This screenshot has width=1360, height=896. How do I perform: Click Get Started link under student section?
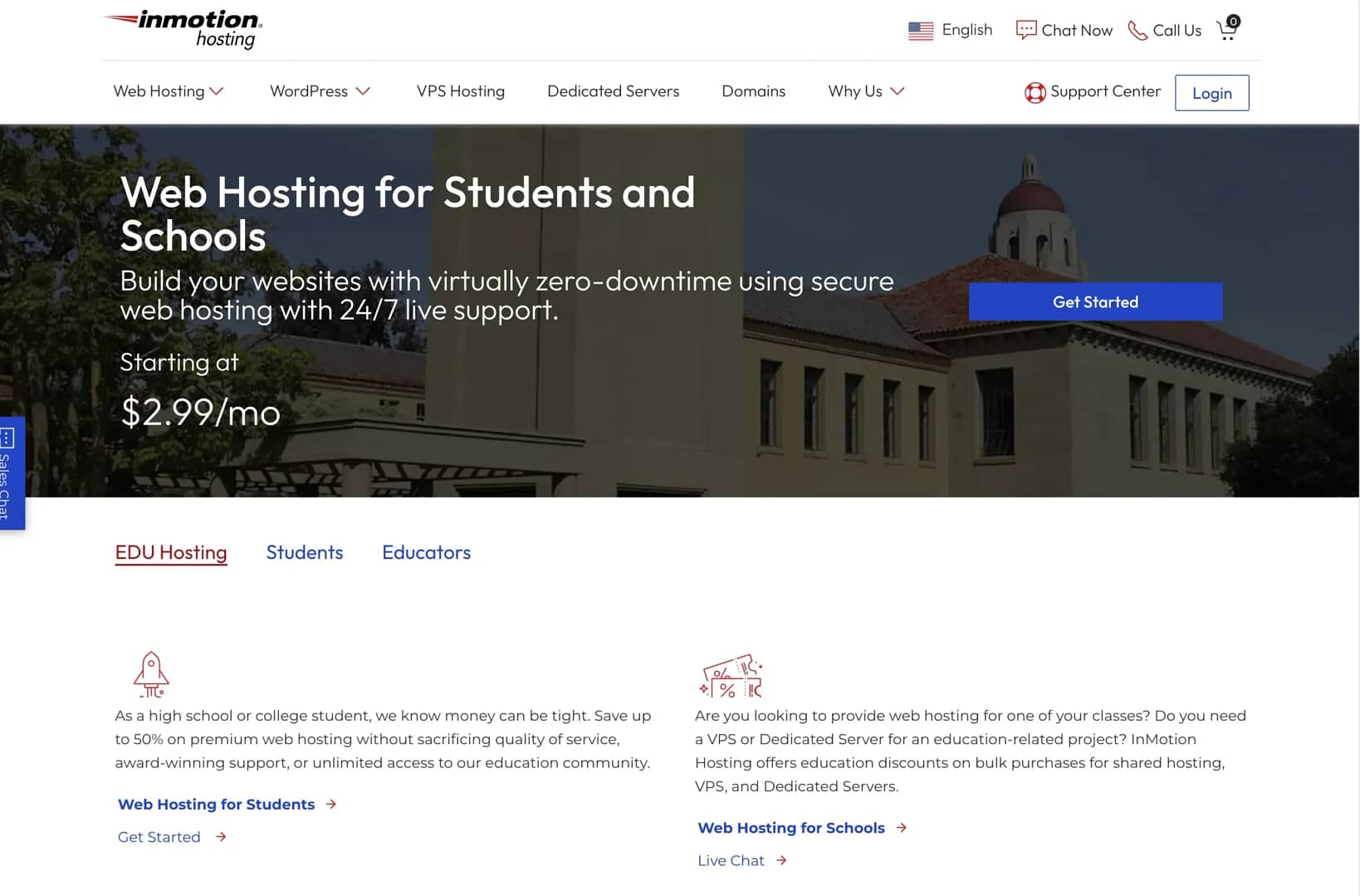(159, 837)
